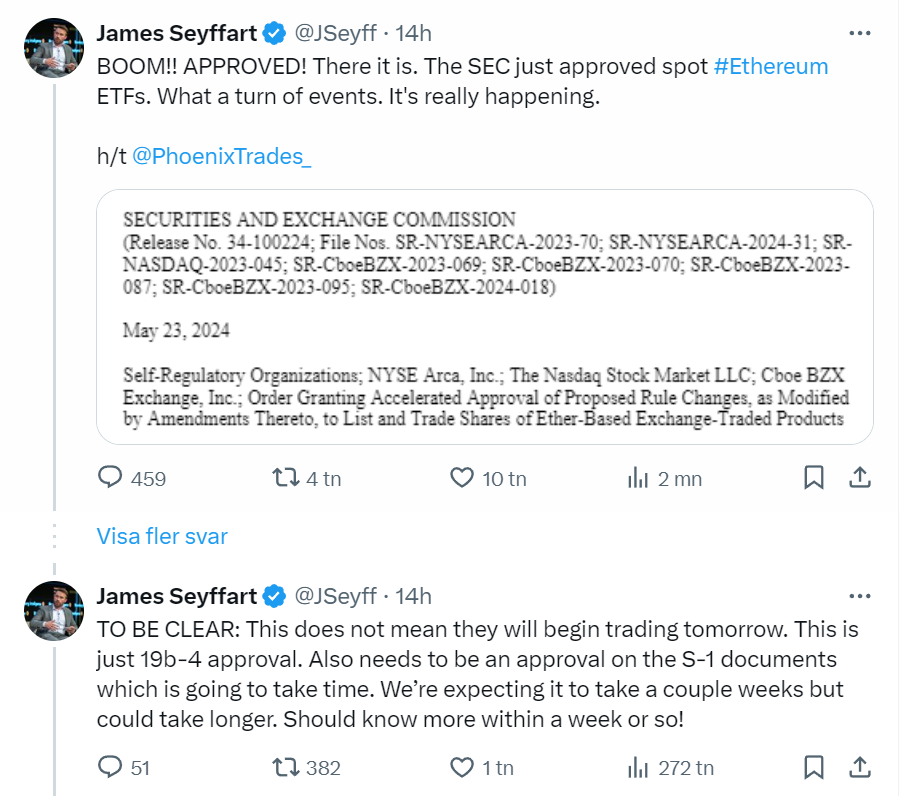The image size is (903, 796).
Task: Expand thread with Visa fler svar
Action: tap(162, 536)
